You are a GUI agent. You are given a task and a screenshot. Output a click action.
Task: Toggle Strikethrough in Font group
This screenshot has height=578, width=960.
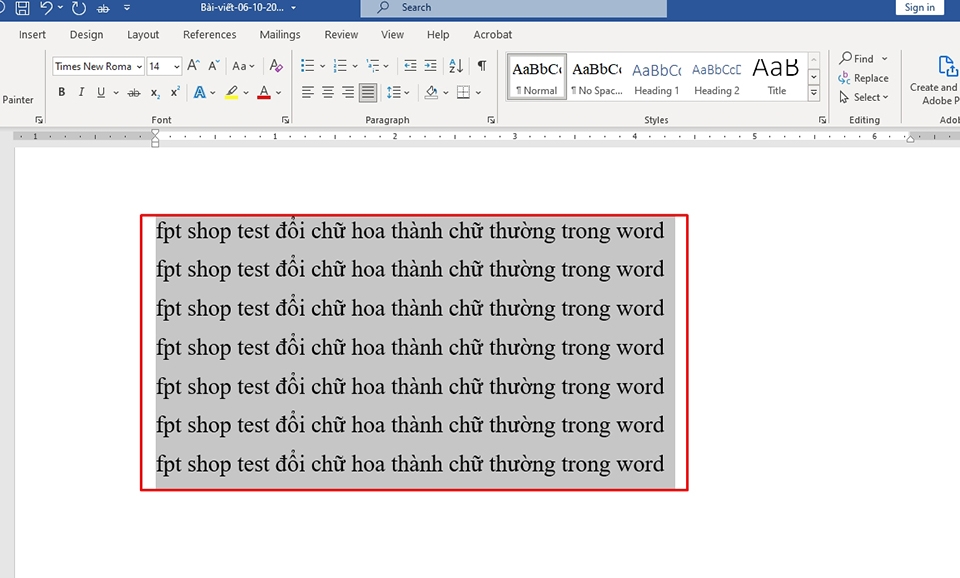[x=133, y=93]
